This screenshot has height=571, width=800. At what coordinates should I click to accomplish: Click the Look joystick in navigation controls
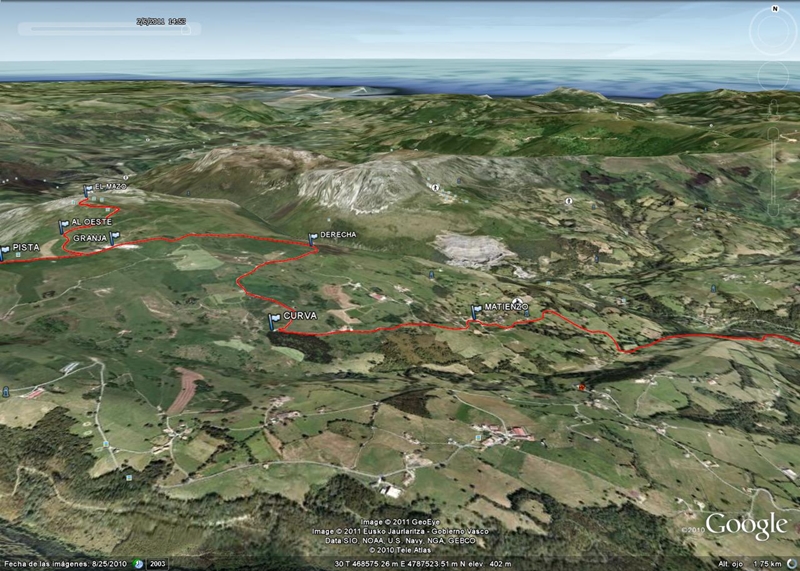[x=774, y=34]
